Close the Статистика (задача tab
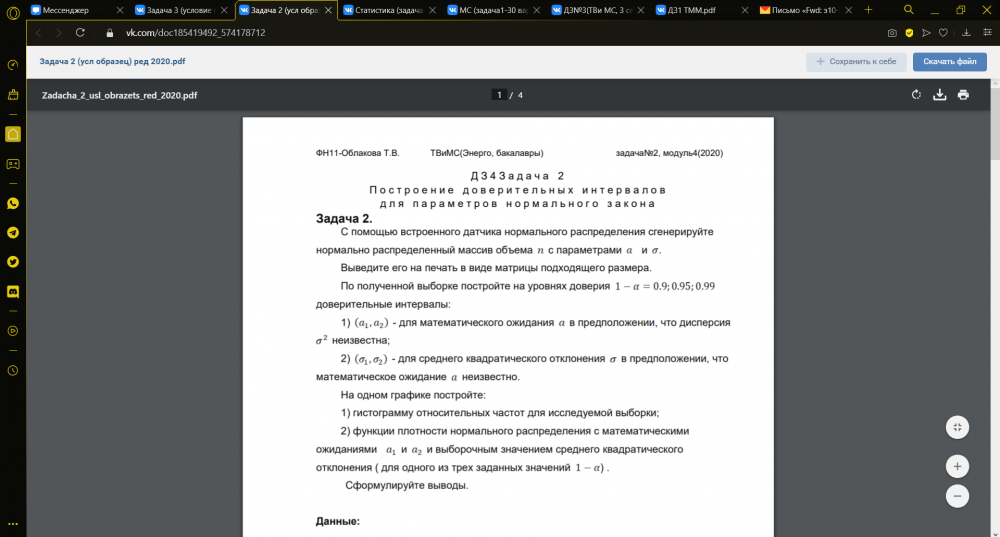1000x537 pixels. [x=432, y=10]
